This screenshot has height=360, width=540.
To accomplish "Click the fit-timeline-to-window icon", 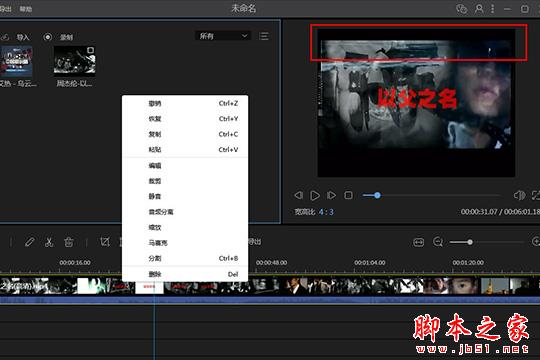I will (x=418, y=242).
